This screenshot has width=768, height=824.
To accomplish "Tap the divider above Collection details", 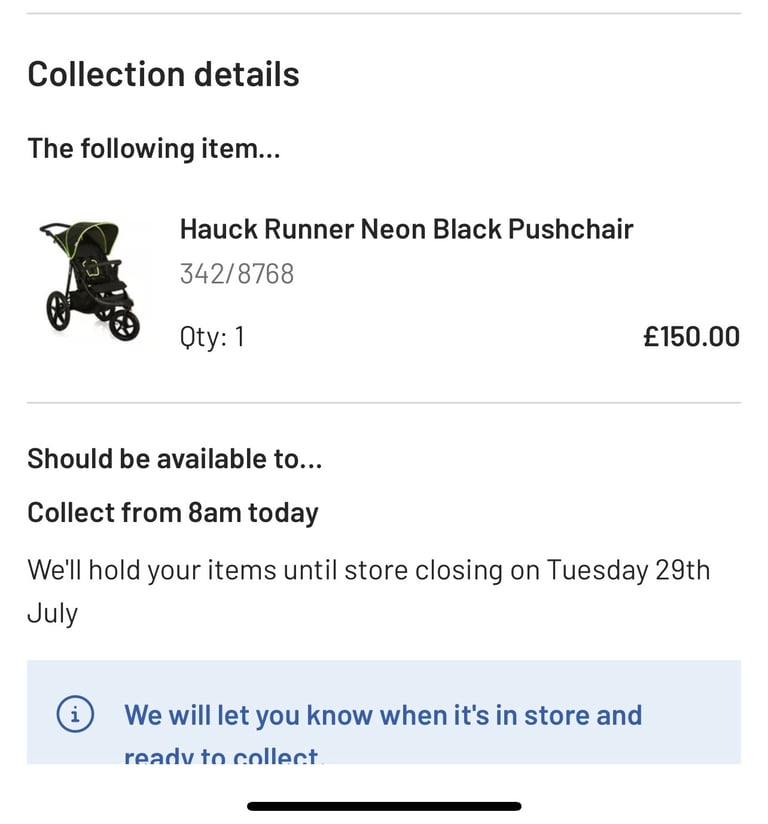I will [384, 13].
